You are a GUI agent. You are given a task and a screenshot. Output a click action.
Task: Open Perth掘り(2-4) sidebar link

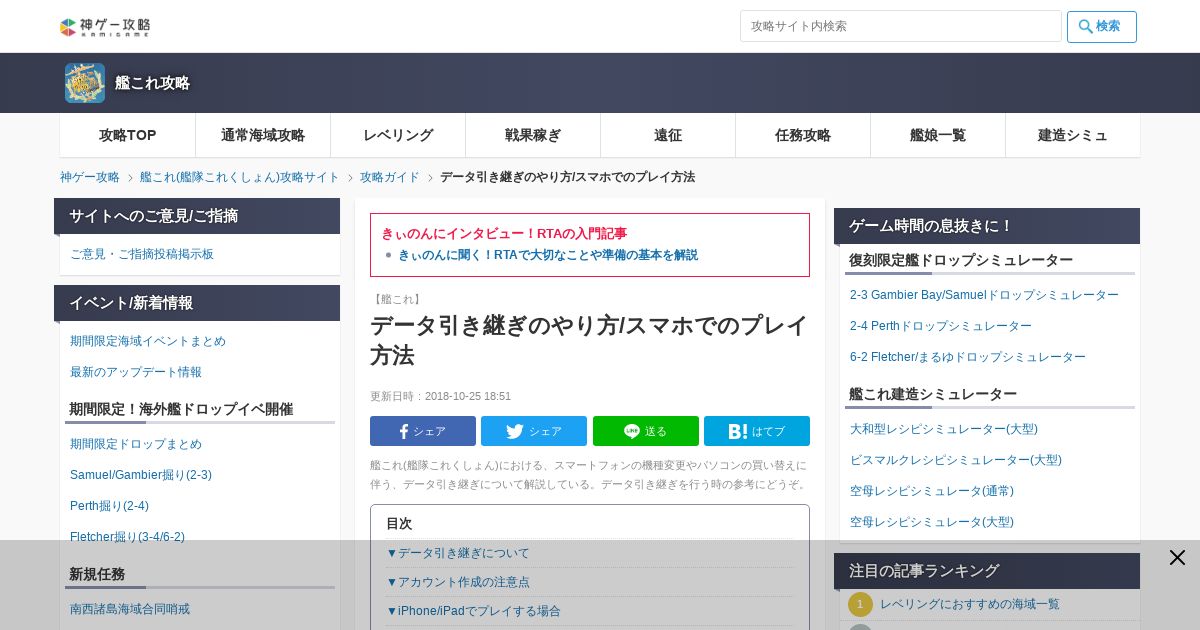(x=109, y=506)
